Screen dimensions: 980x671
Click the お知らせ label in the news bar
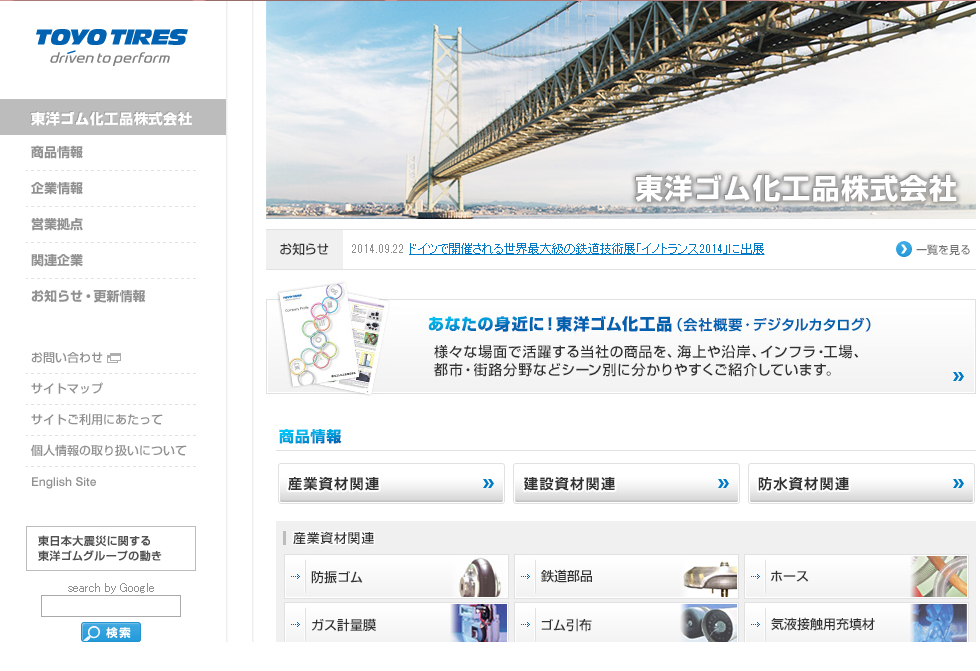[x=304, y=249]
